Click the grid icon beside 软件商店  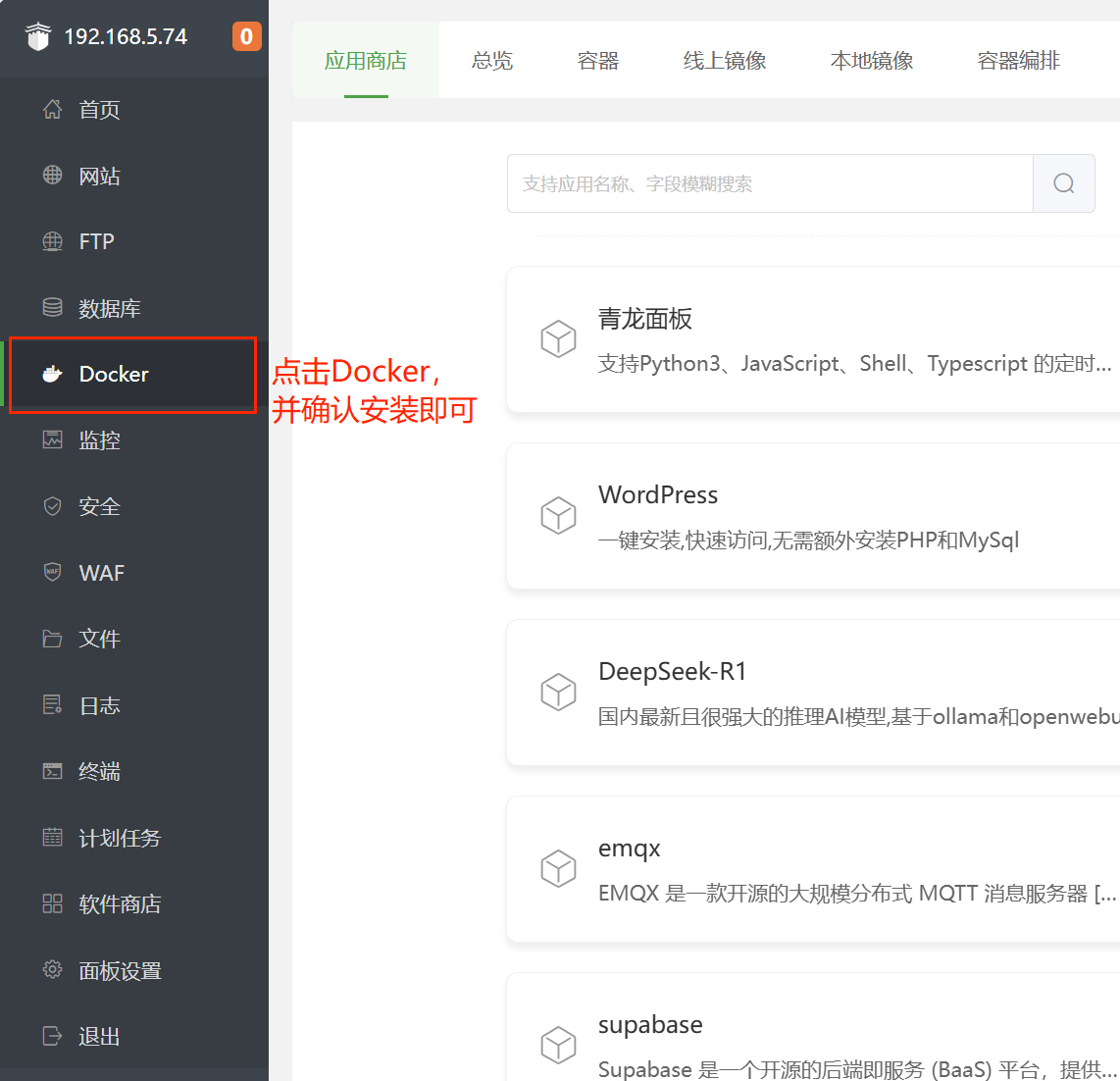tap(52, 903)
